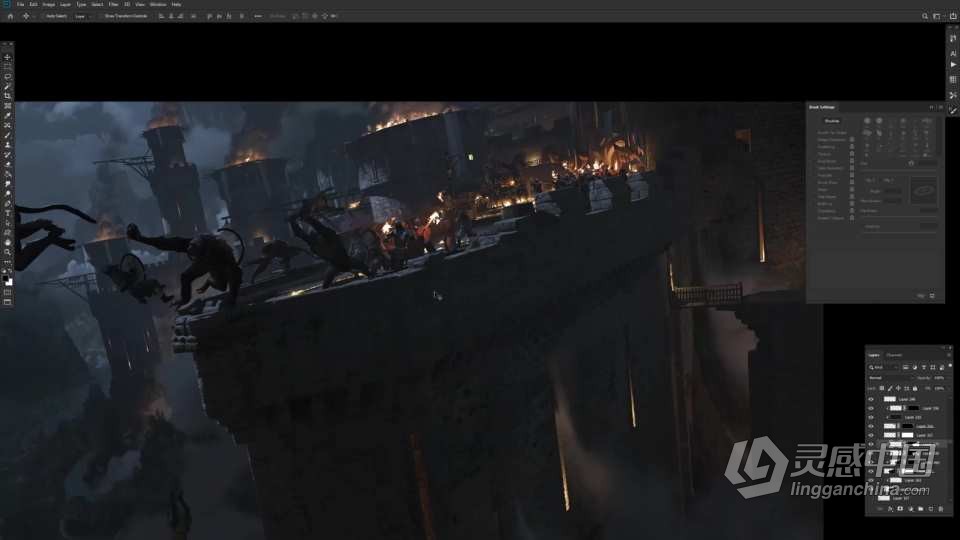
Task: Select the Layers tab
Action: pyautogui.click(x=874, y=355)
